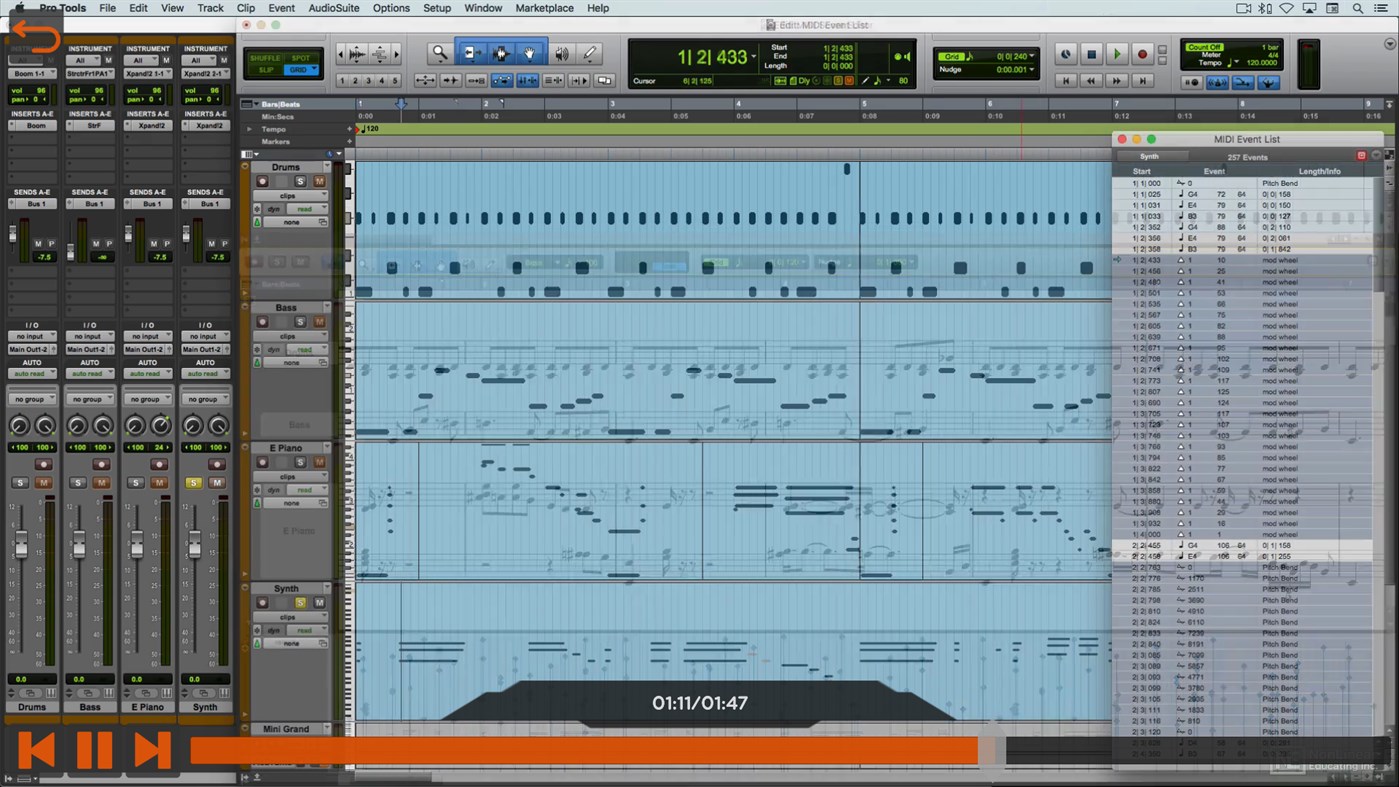The width and height of the screenshot is (1399, 787).
Task: Select the Grabber hand tool
Action: click(x=528, y=53)
